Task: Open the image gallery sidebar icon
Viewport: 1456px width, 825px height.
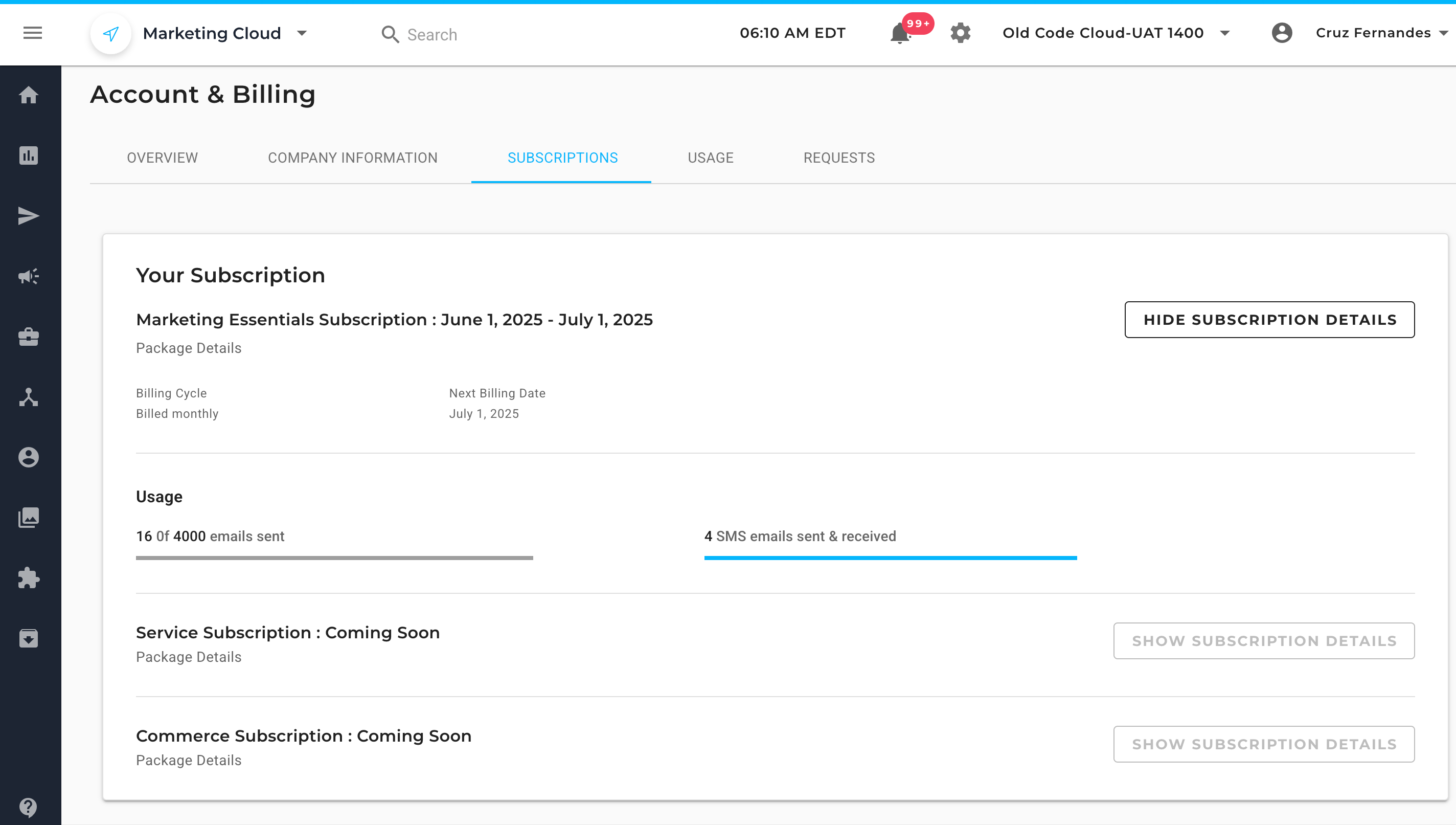Action: click(x=28, y=517)
